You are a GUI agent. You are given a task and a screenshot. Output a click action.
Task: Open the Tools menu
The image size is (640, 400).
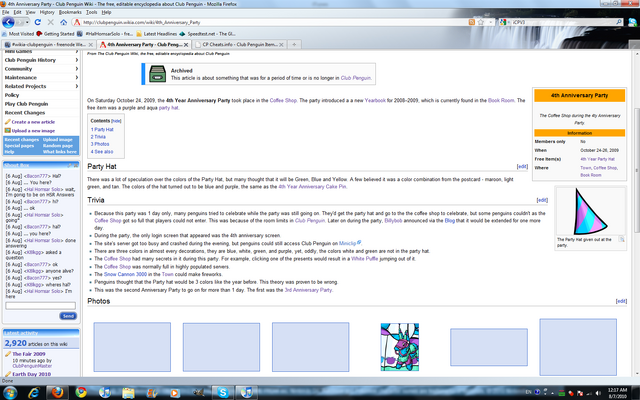[91, 12]
